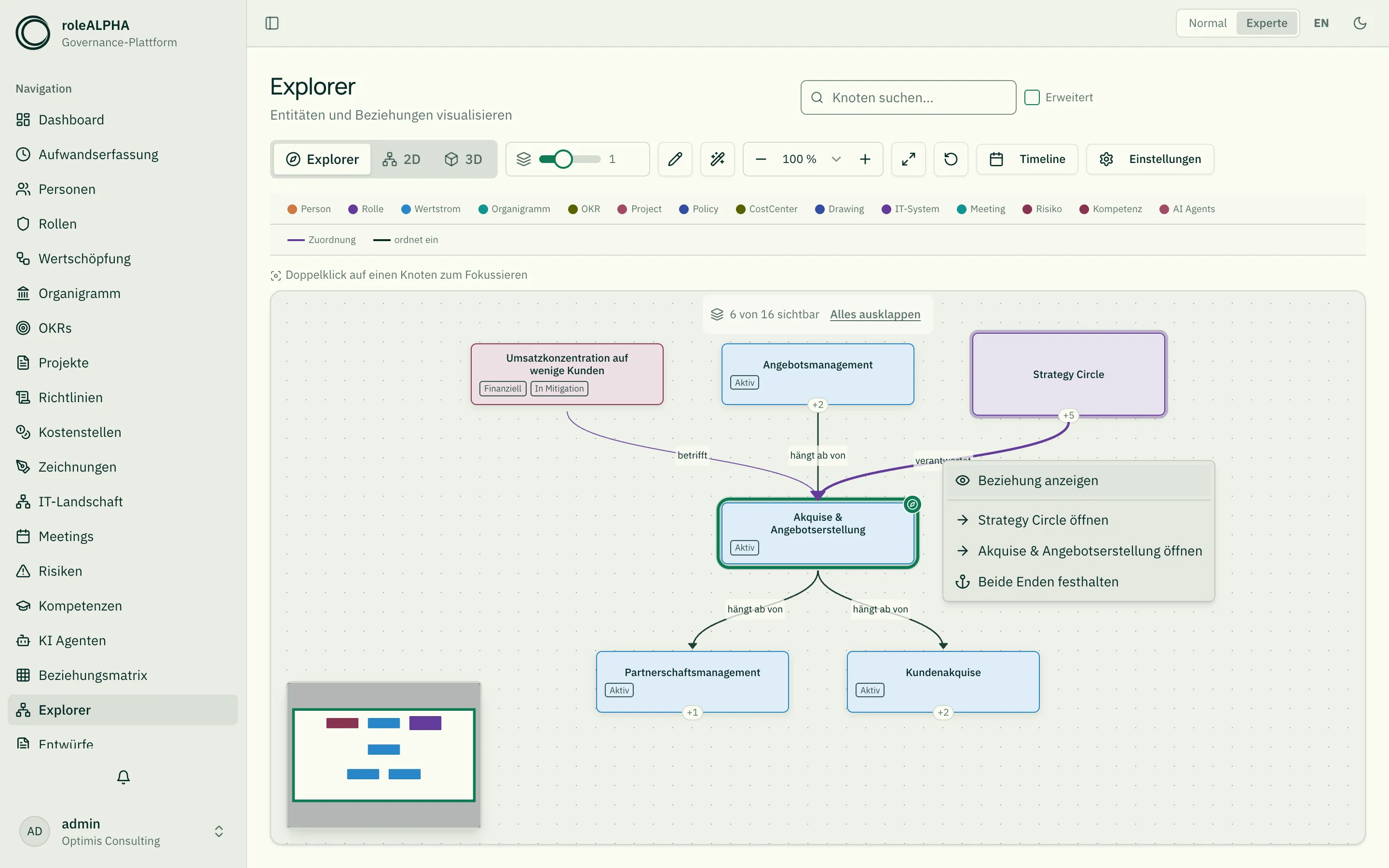Toggle Person legend filter
The height and width of the screenshot is (868, 1389).
click(x=309, y=209)
